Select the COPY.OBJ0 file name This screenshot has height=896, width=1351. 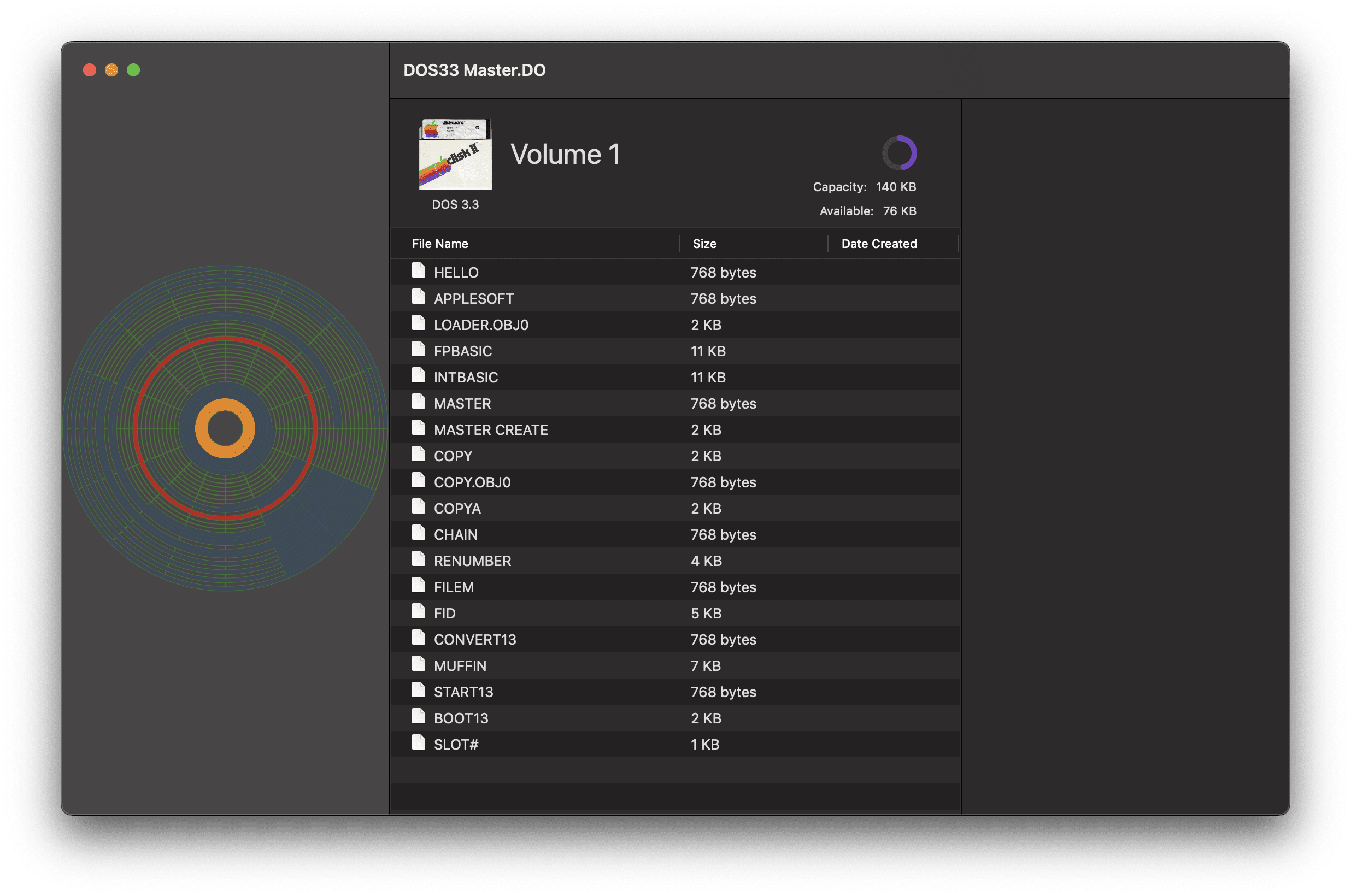pyautogui.click(x=472, y=483)
